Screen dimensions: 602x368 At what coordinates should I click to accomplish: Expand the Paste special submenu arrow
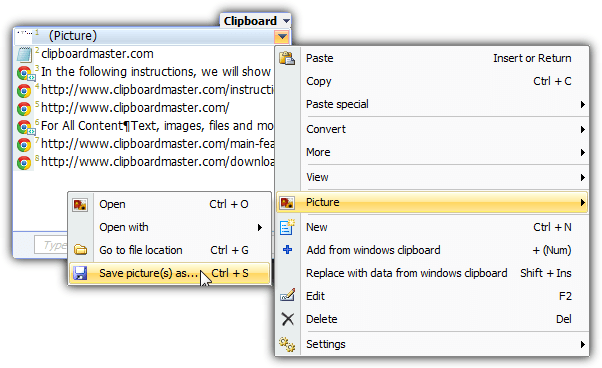point(582,104)
